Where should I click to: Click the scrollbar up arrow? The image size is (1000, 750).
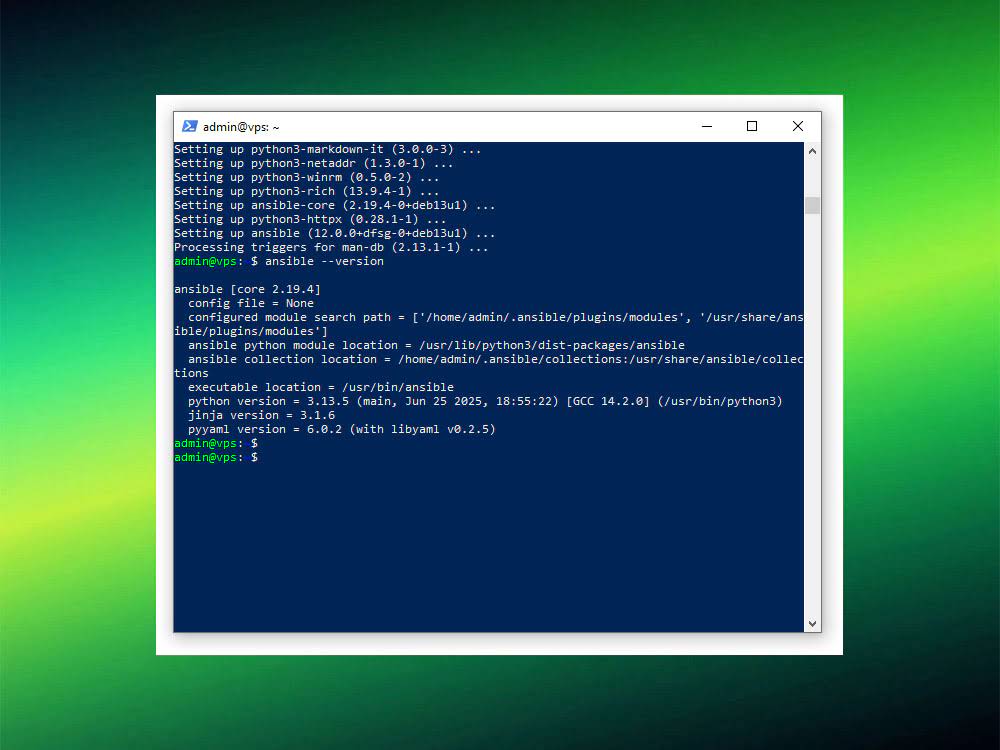tap(812, 150)
